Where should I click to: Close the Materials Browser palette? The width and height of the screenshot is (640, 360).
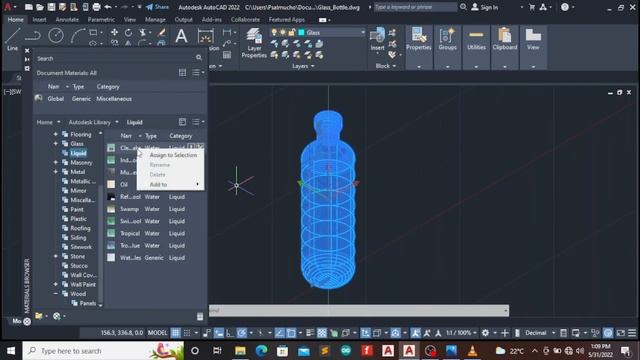(x=27, y=51)
